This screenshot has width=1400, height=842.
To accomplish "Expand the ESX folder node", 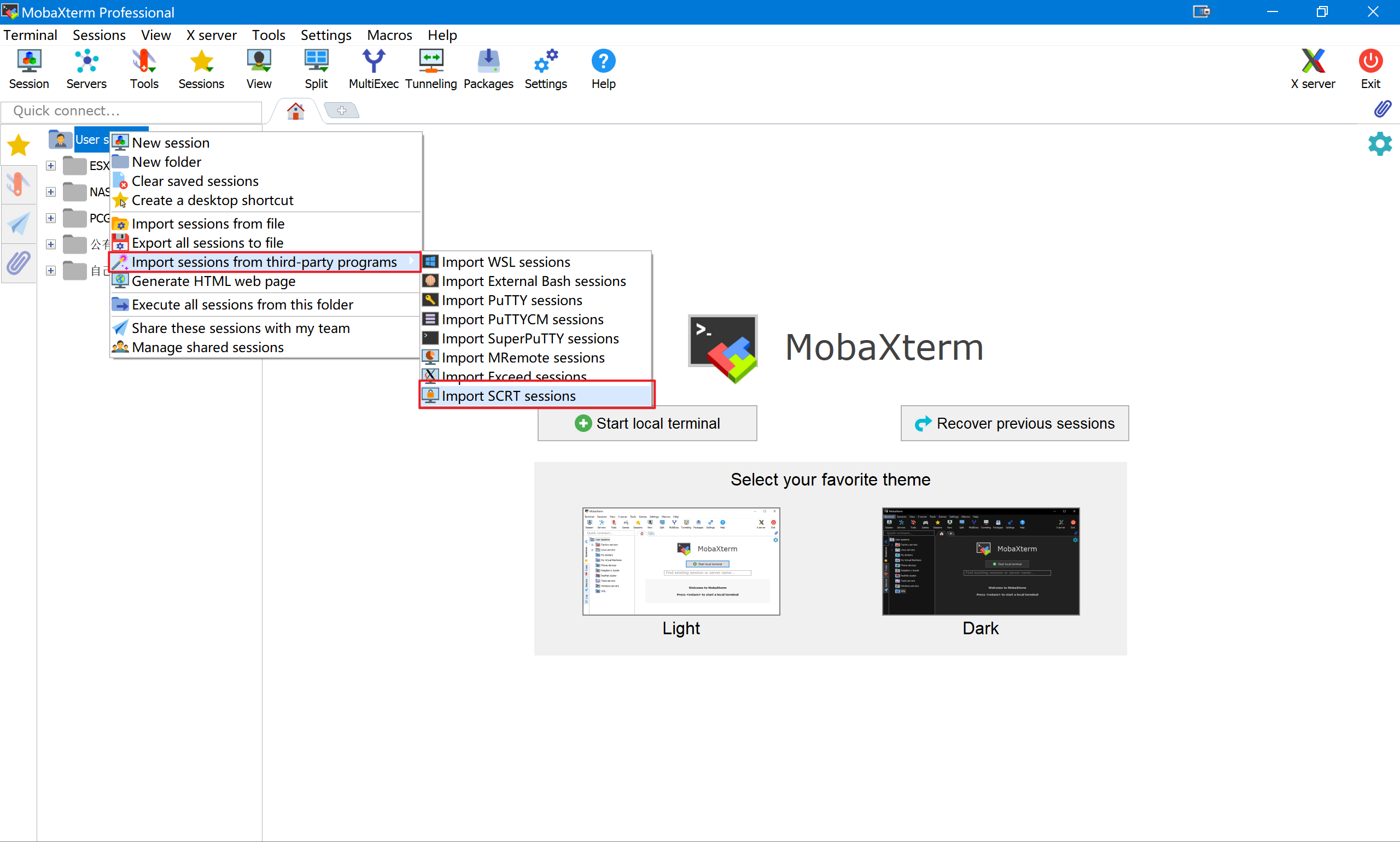I will pos(51,166).
